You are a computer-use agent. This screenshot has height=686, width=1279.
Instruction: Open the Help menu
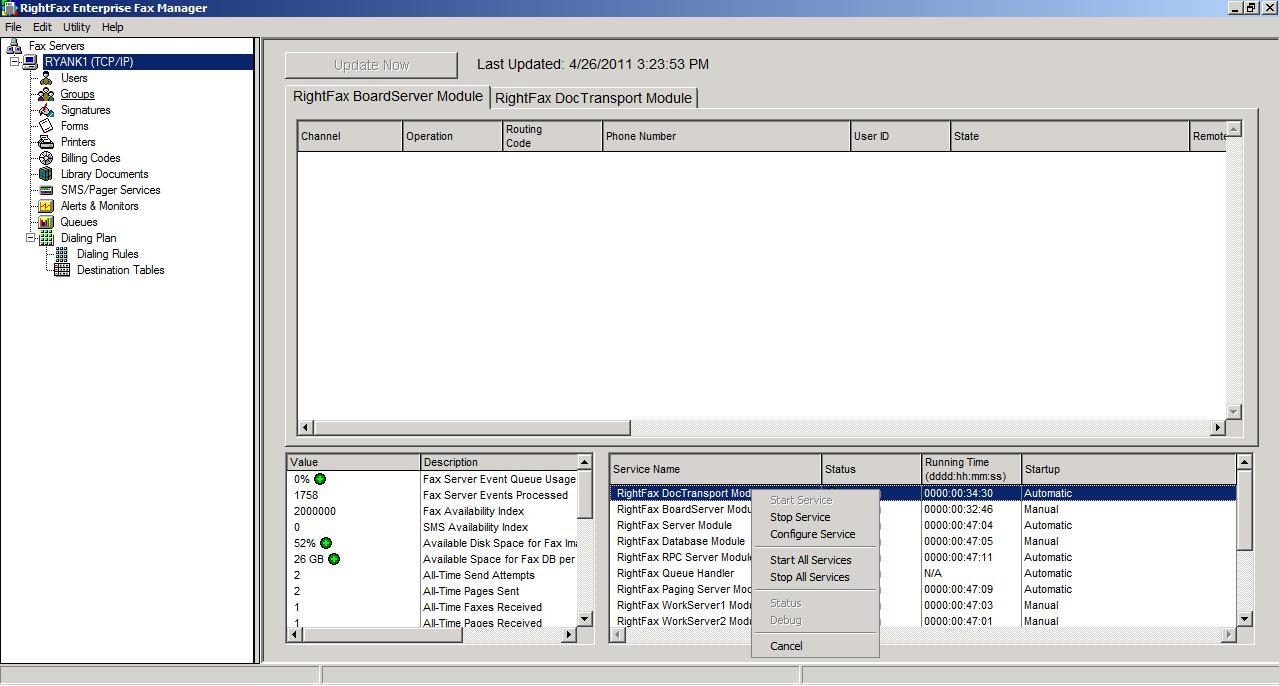click(113, 27)
